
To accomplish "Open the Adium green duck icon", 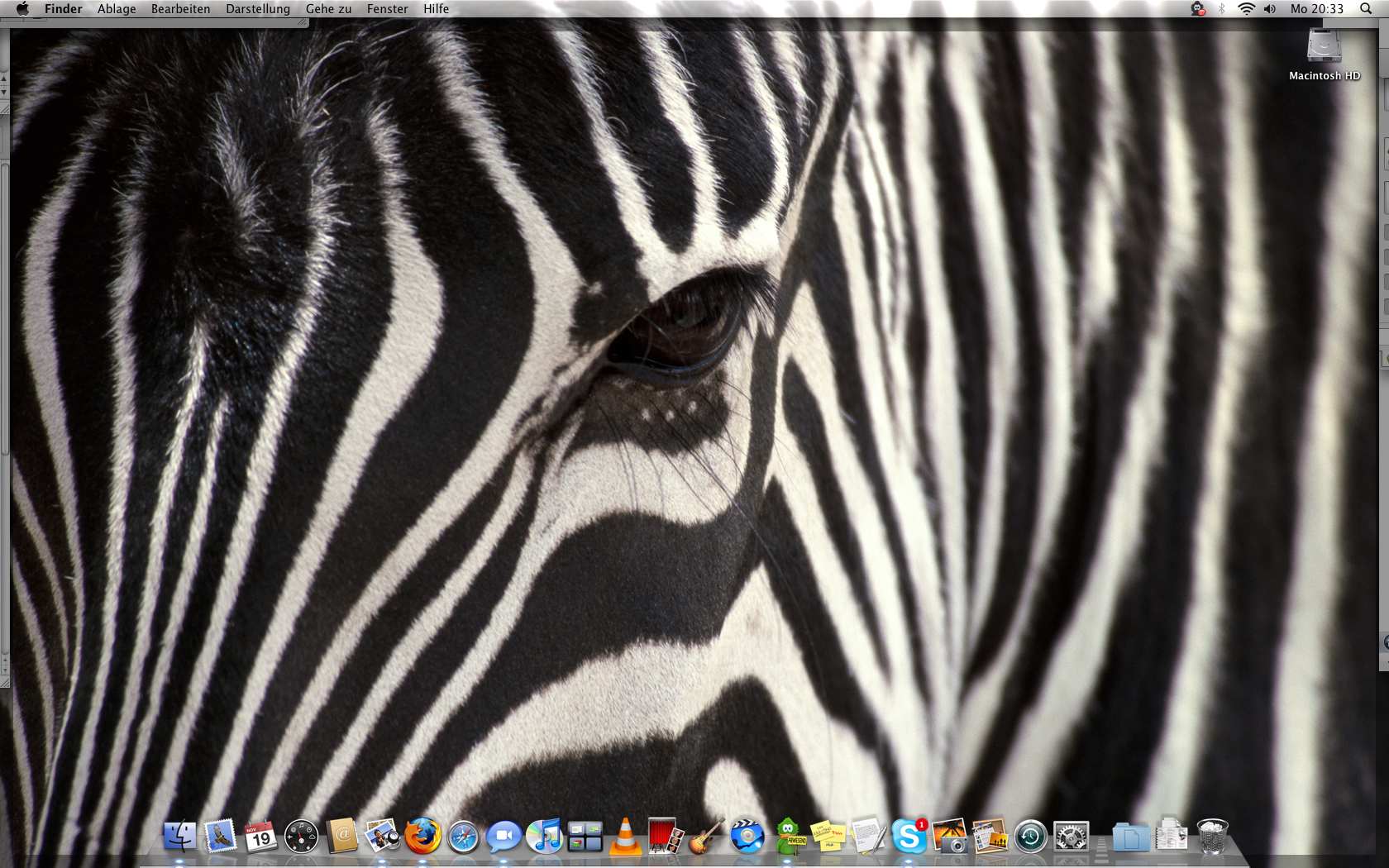I will (x=789, y=837).
